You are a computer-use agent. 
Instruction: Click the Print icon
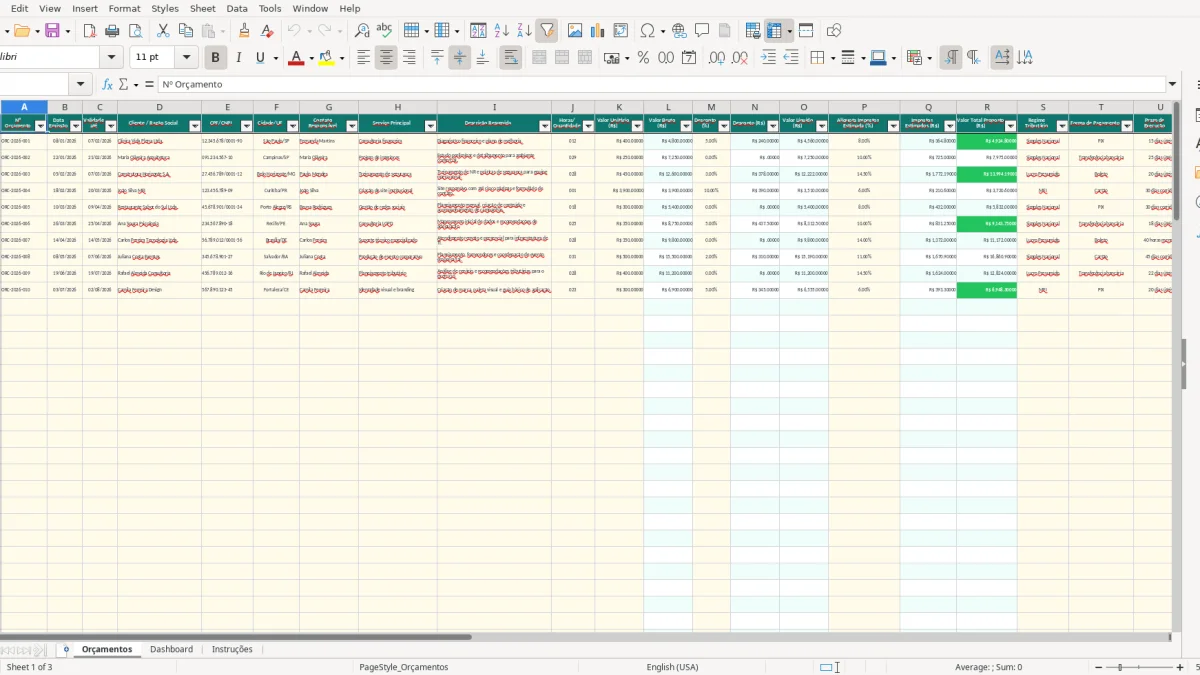111,31
